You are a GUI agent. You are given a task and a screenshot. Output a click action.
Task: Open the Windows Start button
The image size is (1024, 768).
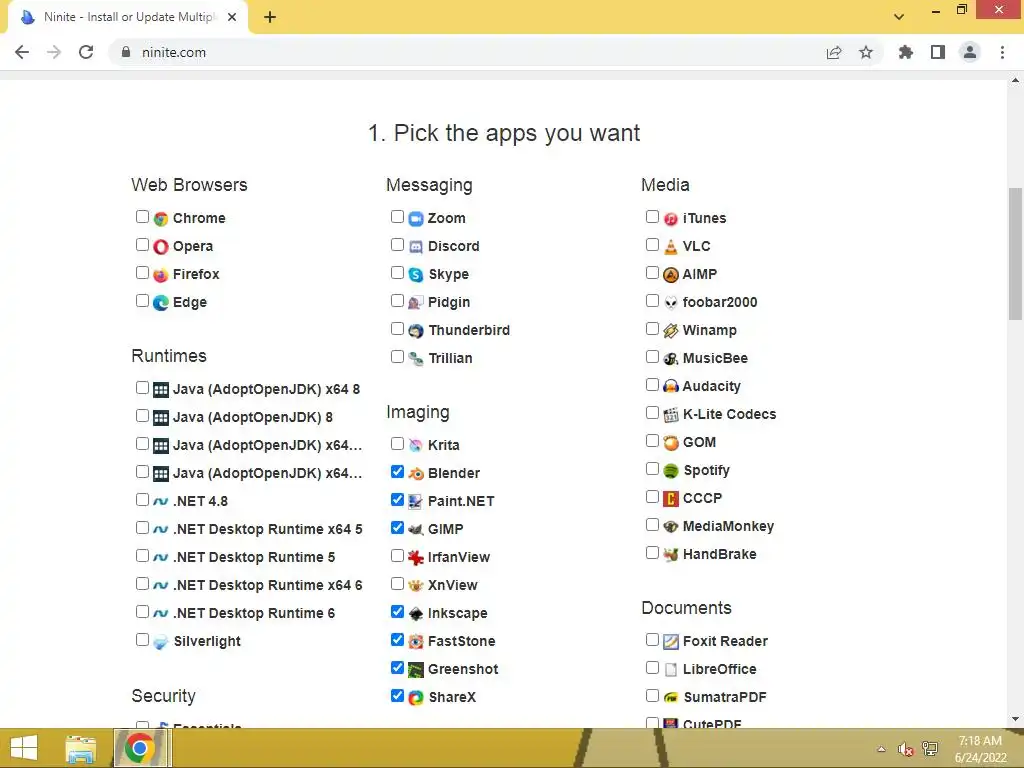[24, 748]
